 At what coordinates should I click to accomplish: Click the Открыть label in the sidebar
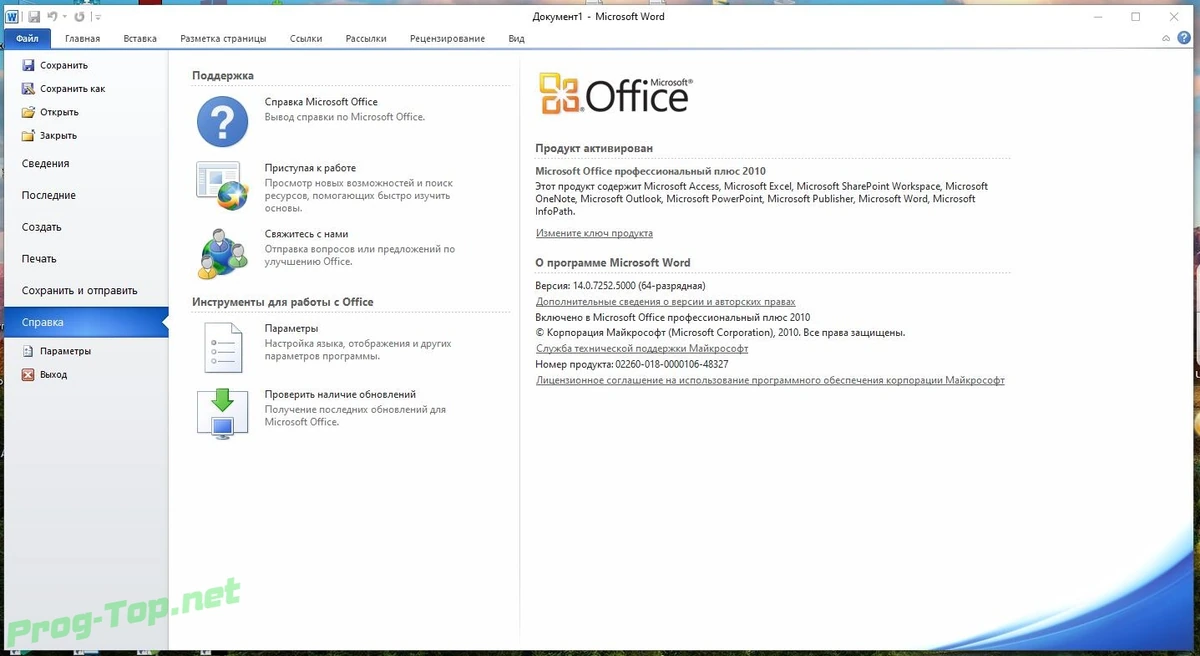tap(59, 112)
